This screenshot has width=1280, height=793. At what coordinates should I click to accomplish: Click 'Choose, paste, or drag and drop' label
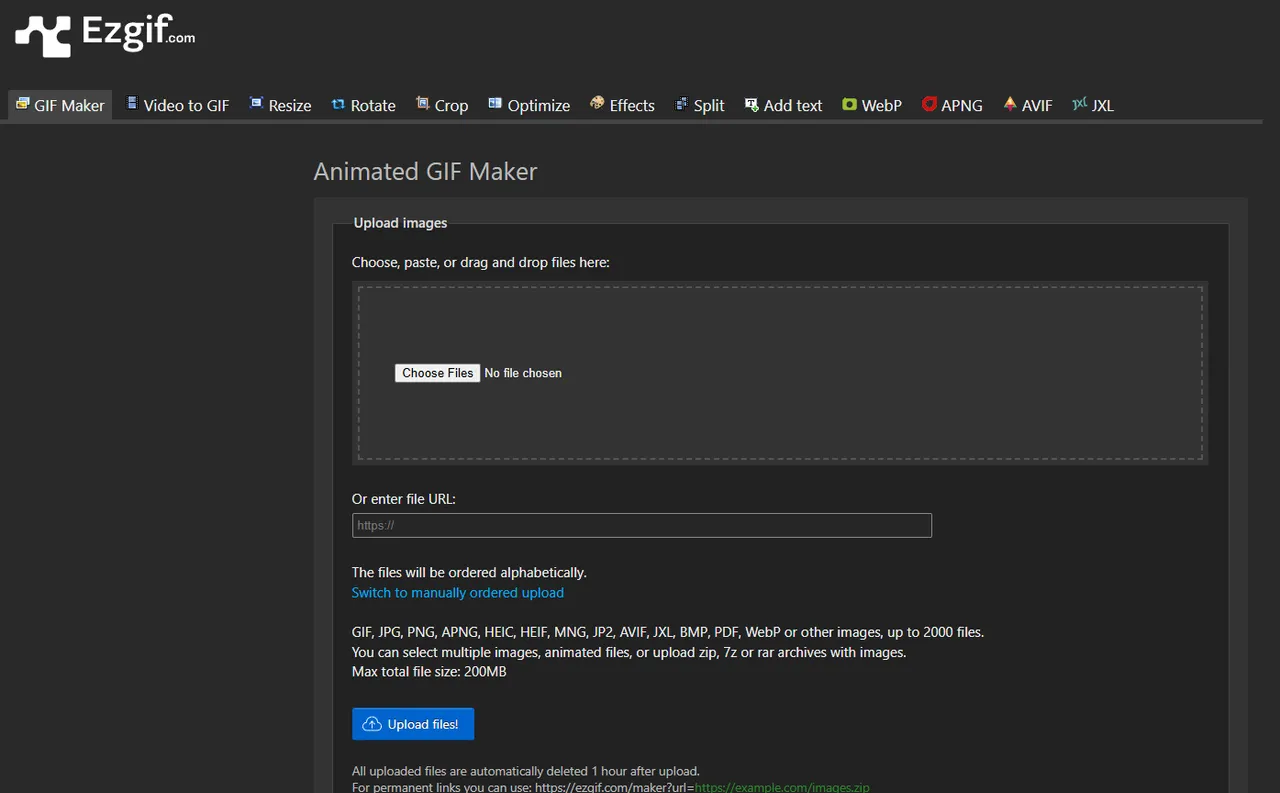point(481,263)
